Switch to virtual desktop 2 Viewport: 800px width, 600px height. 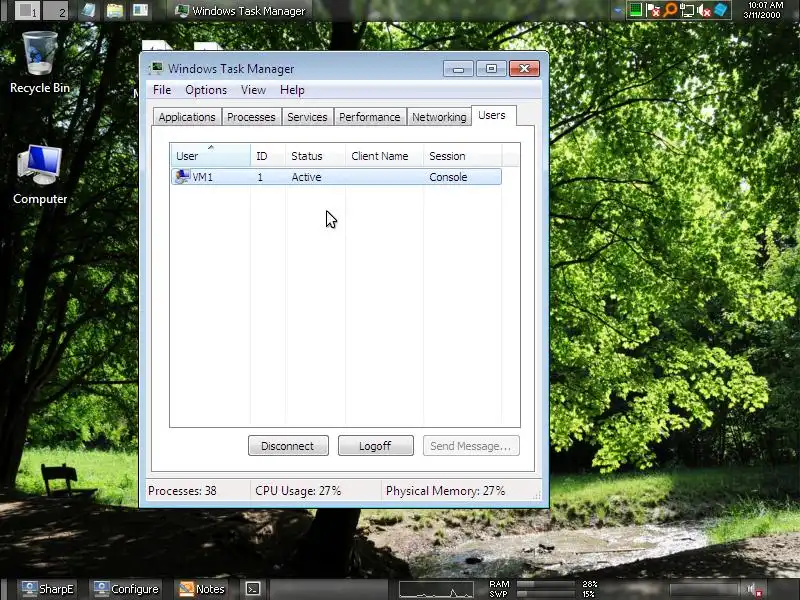tap(55, 10)
